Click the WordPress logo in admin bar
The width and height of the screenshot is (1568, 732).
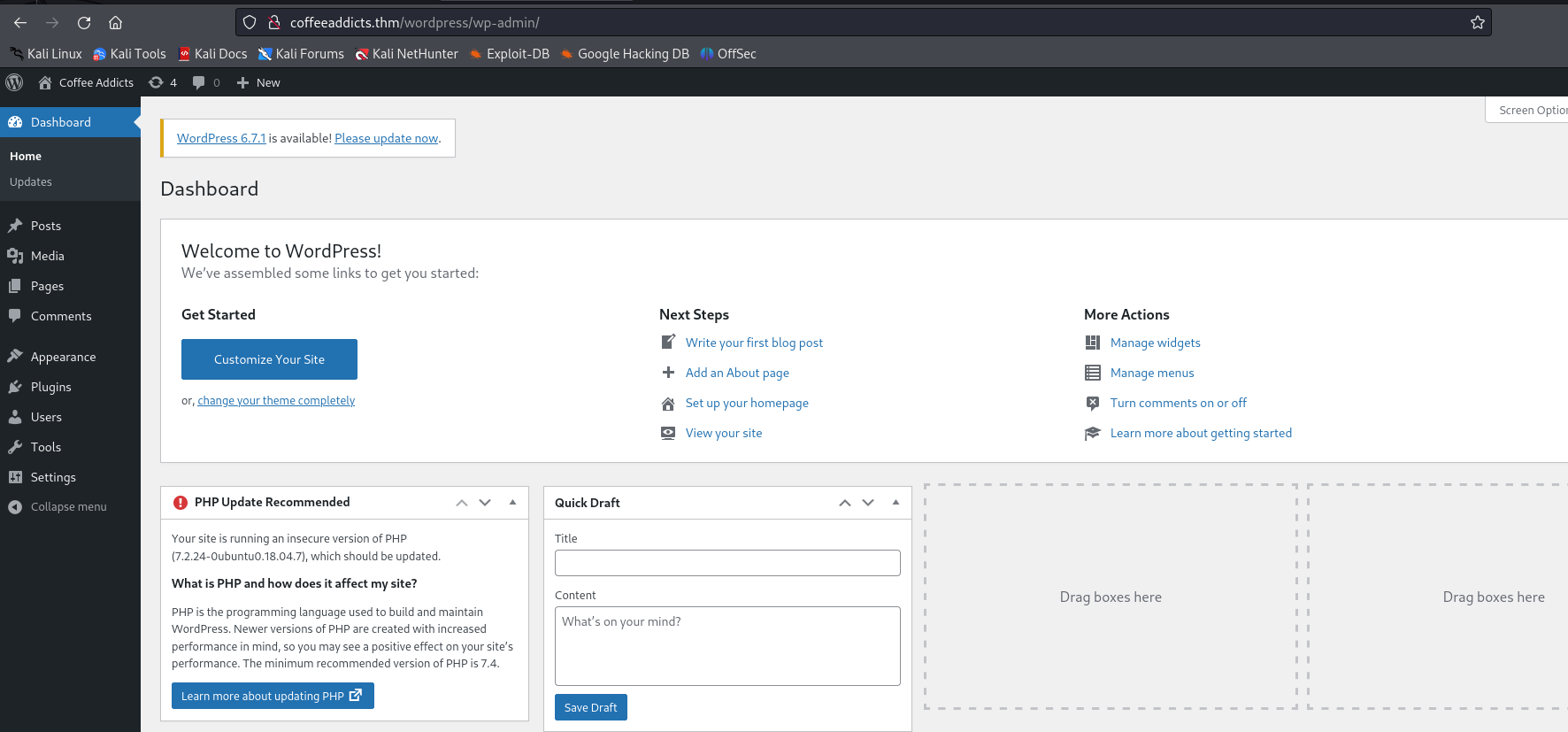(14, 82)
